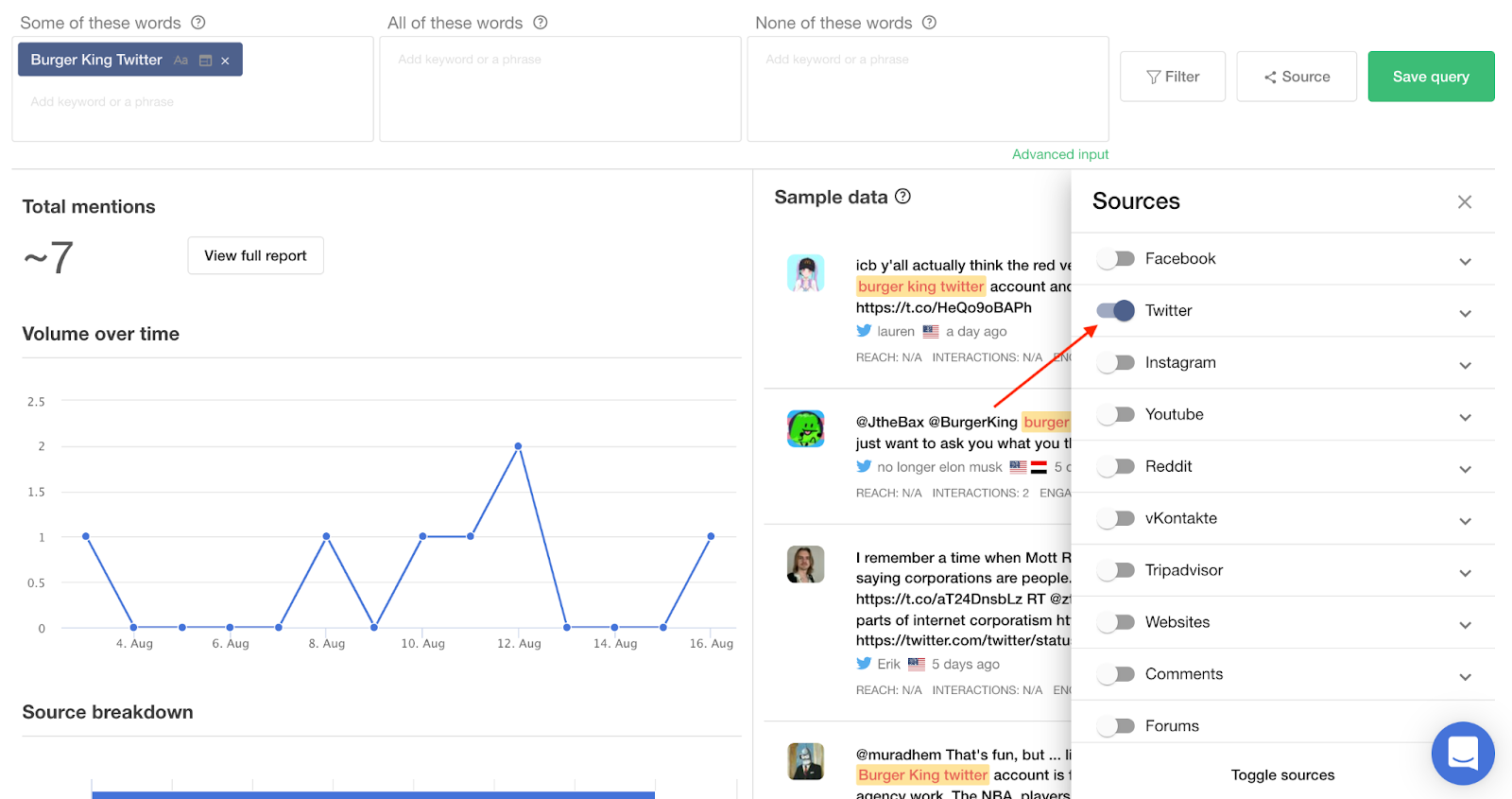Click the Twitter bird icon beside lauren
Viewport: 1512px width, 799px height.
tap(864, 331)
